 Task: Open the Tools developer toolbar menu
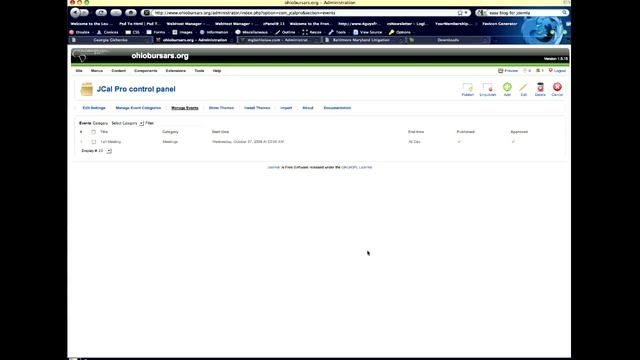point(338,32)
